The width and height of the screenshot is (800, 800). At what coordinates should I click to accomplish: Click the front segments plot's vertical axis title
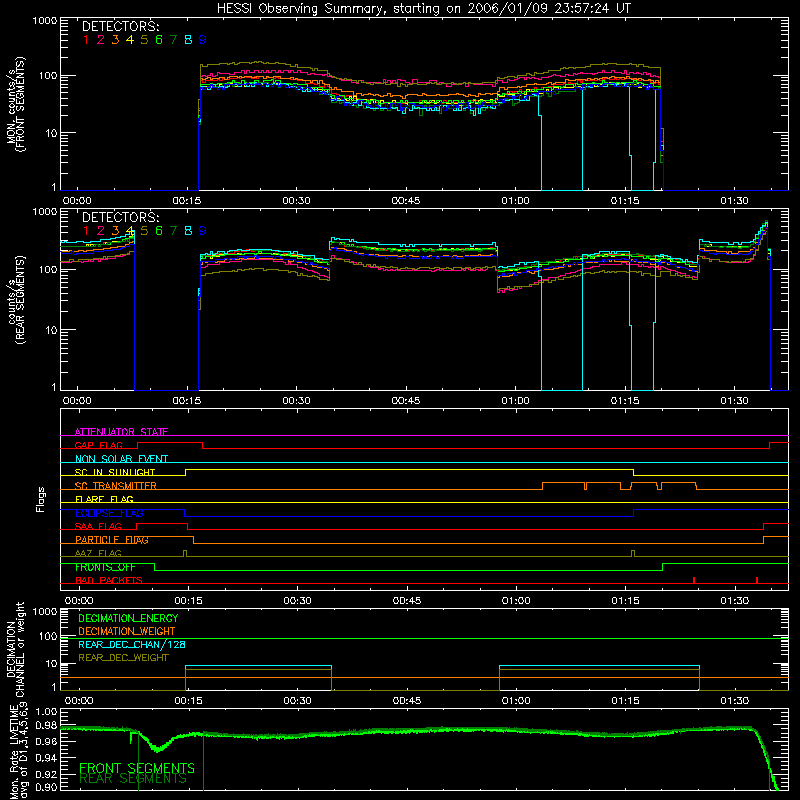coord(16,104)
